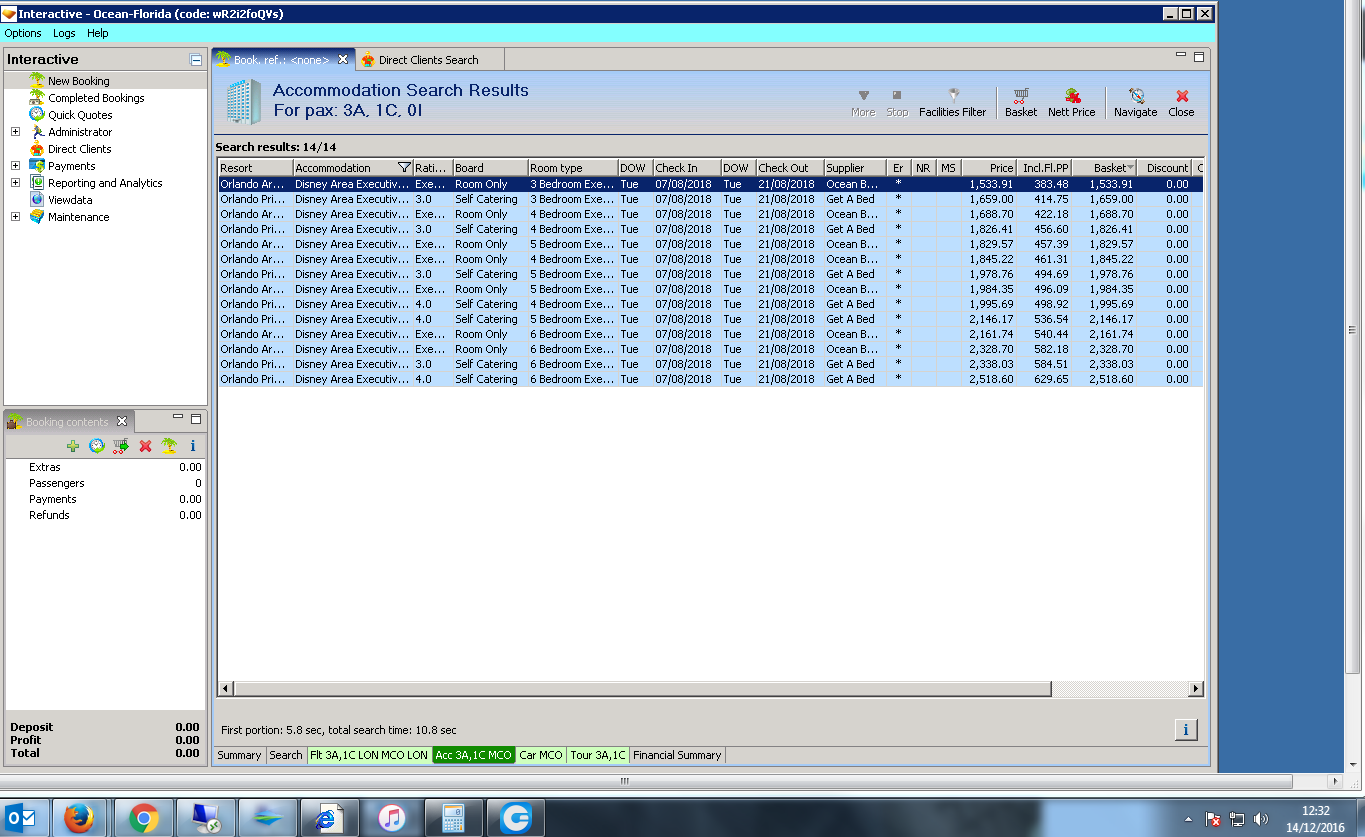Image resolution: width=1365 pixels, height=837 pixels.
Task: Collapse the Interactive panel
Action: (196, 60)
